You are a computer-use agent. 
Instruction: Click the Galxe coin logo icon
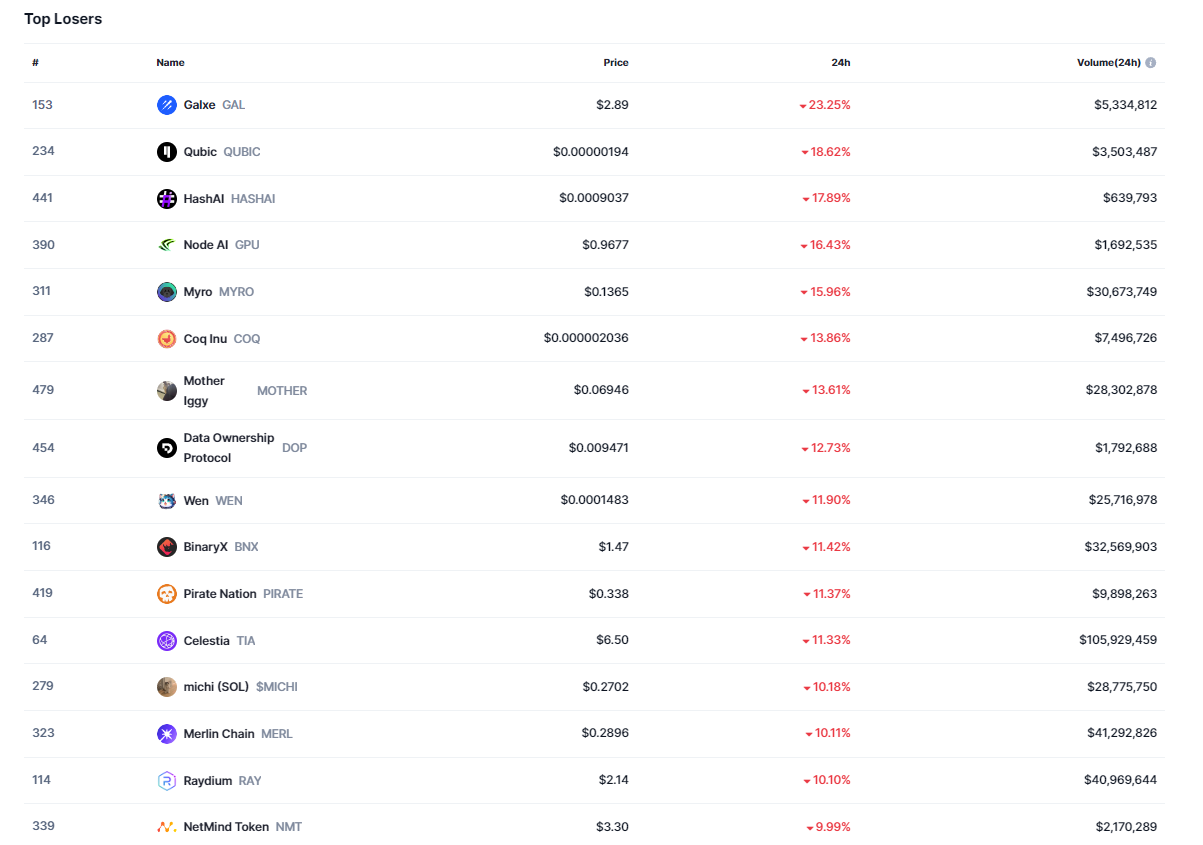click(167, 105)
